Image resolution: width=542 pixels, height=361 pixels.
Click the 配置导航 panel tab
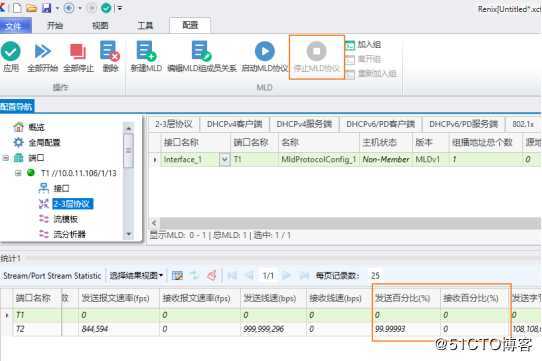[x=17, y=106]
